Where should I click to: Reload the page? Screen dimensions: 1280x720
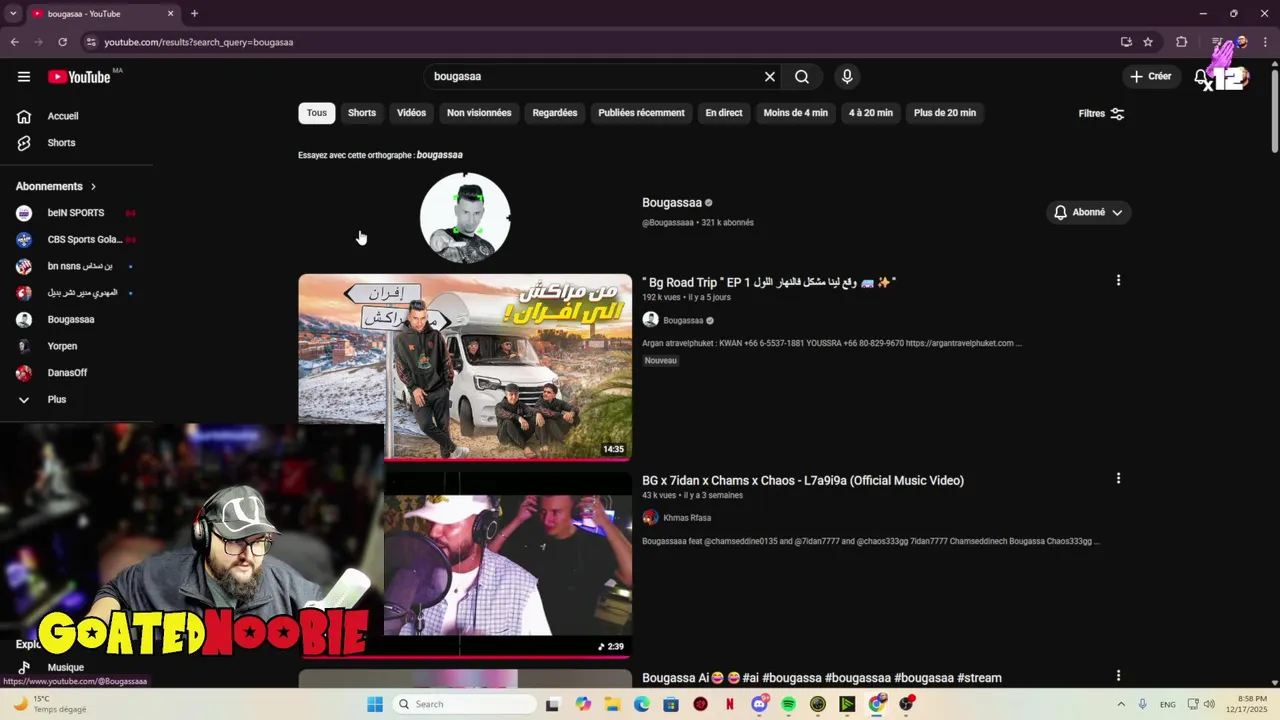point(62,42)
